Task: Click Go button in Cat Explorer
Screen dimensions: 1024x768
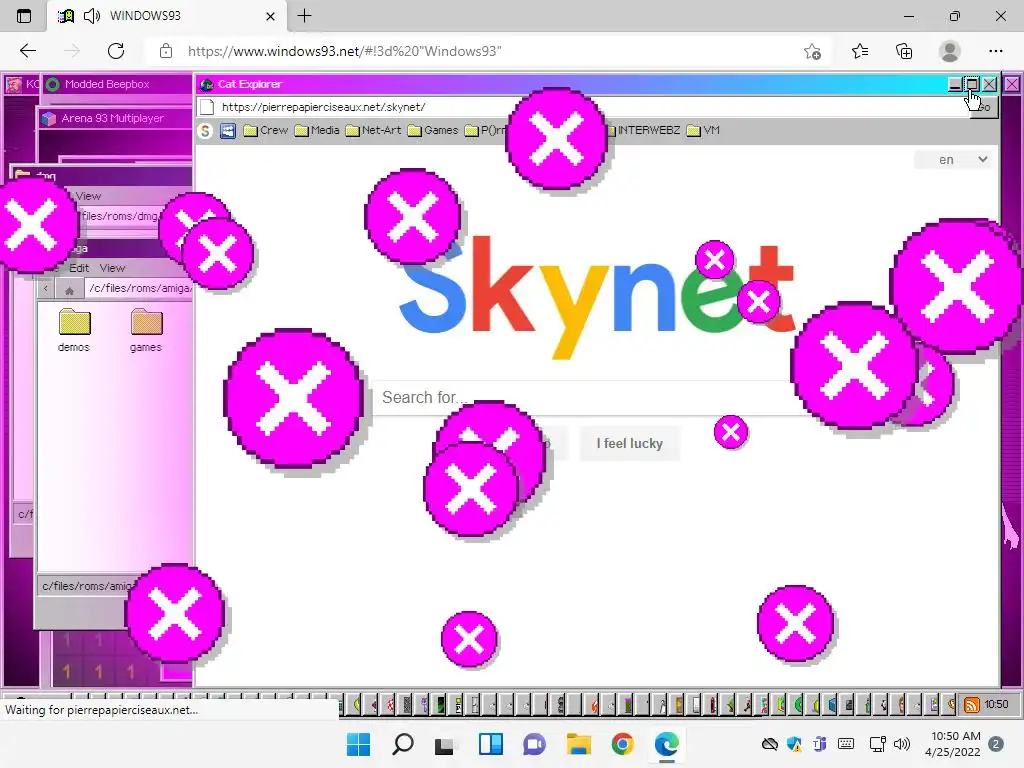Action: [984, 107]
